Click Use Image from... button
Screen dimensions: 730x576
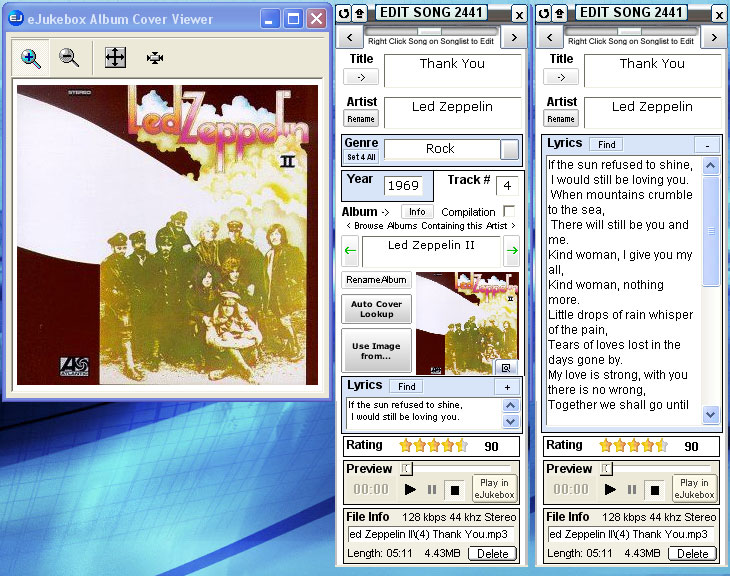[x=376, y=351]
